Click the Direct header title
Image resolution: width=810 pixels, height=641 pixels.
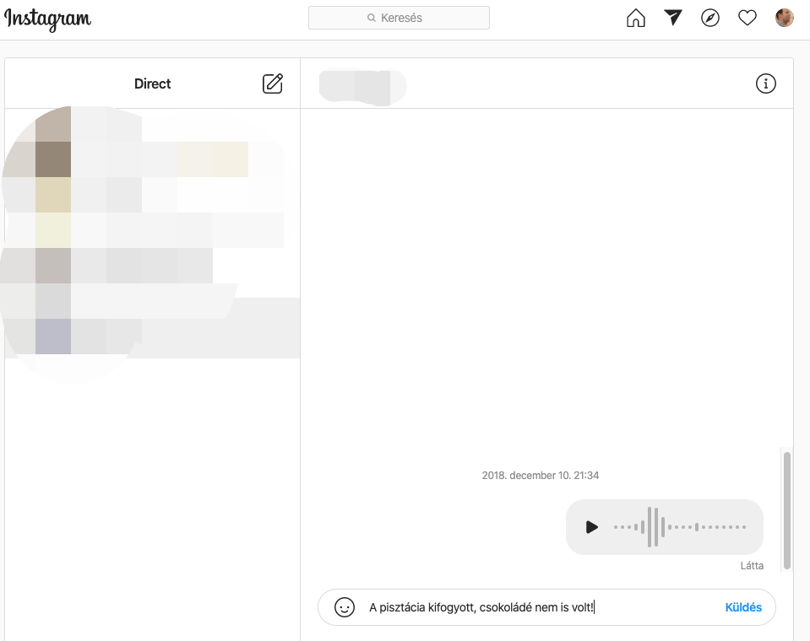152,84
